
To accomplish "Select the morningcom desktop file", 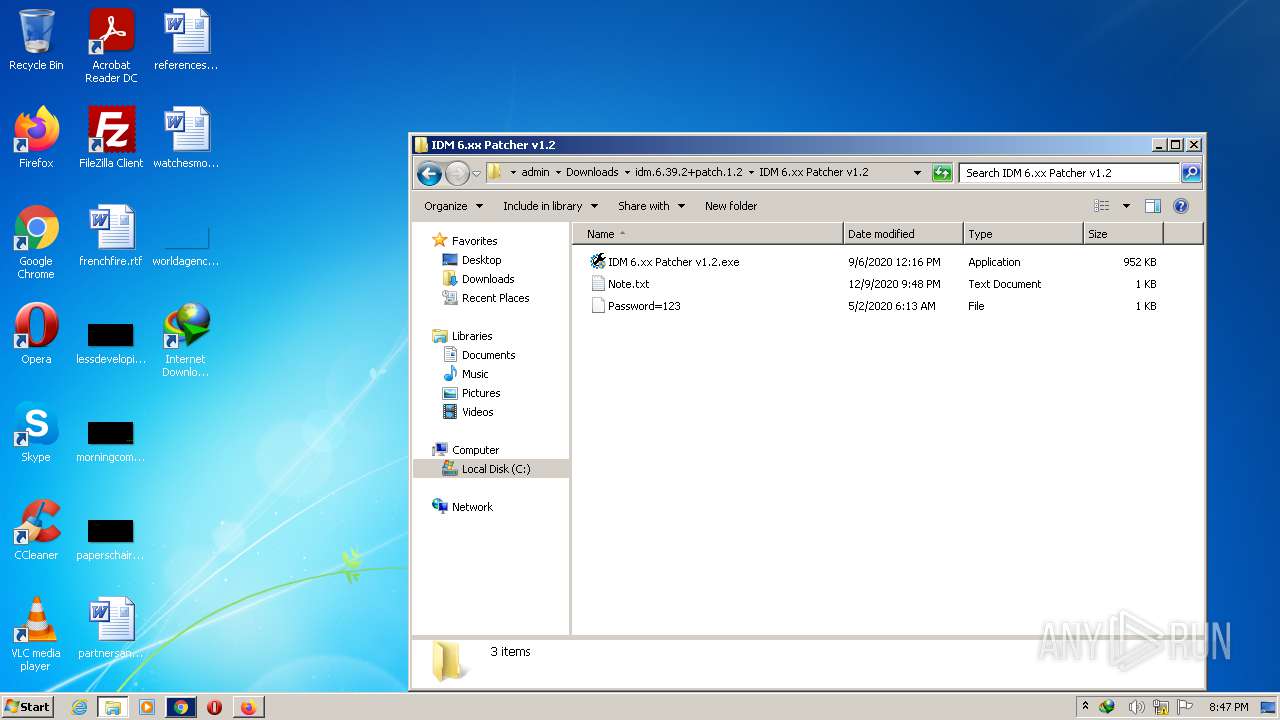I will click(111, 440).
